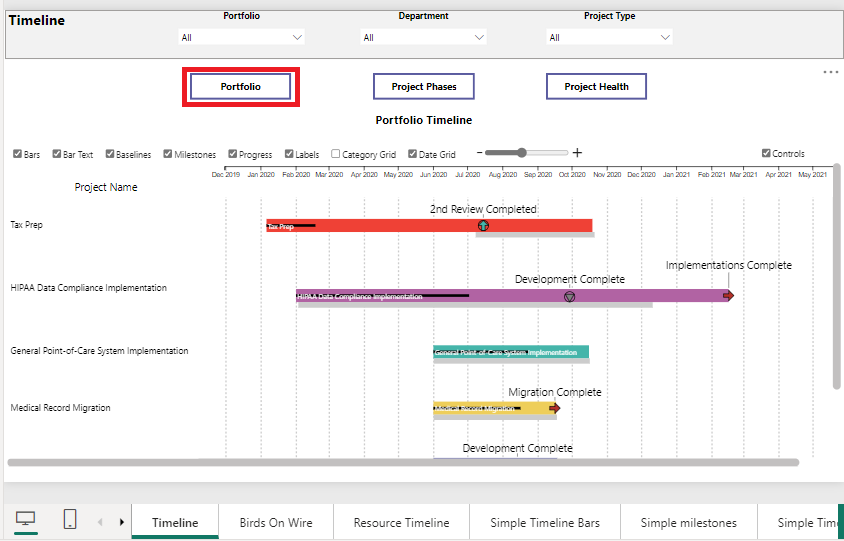Viewport: 844px width, 541px height.
Task: Disable the Progress checkbox
Action: coord(233,154)
